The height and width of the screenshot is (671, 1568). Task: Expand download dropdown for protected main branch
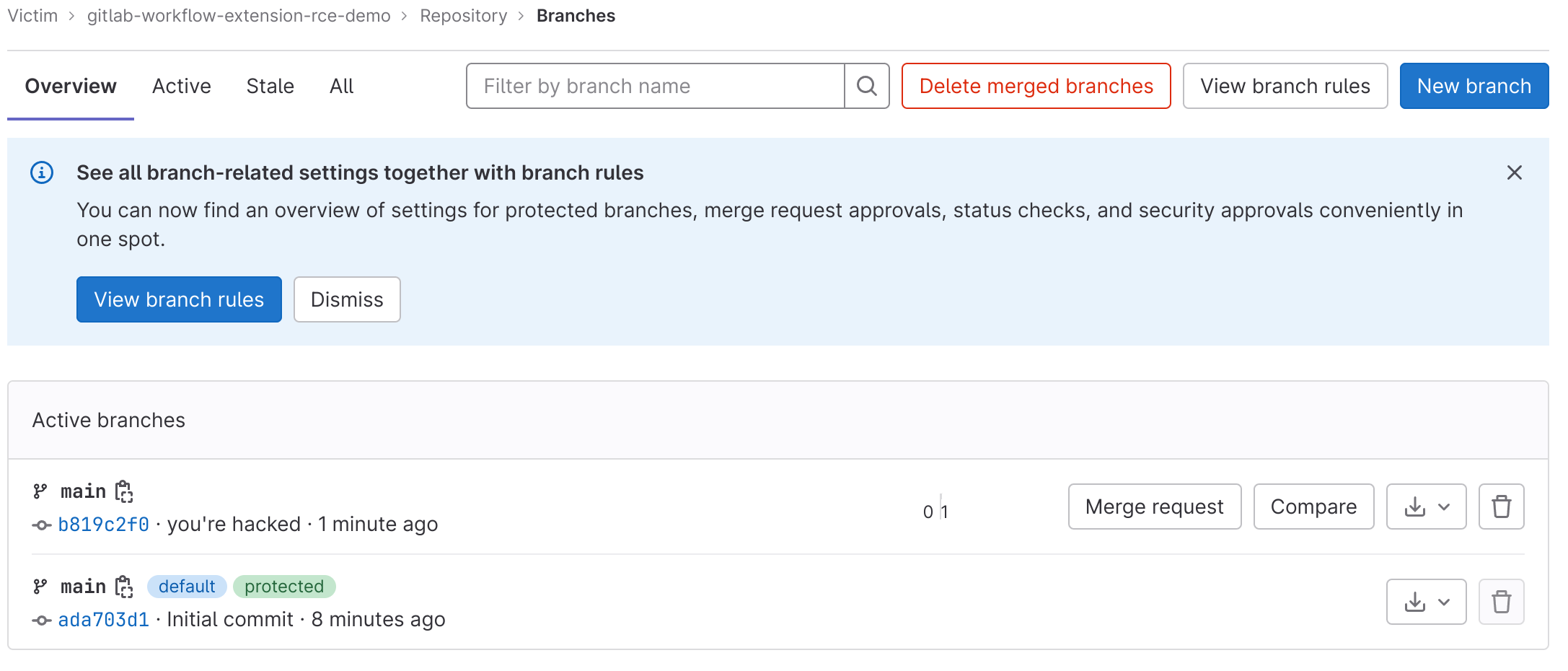[x=1426, y=602]
